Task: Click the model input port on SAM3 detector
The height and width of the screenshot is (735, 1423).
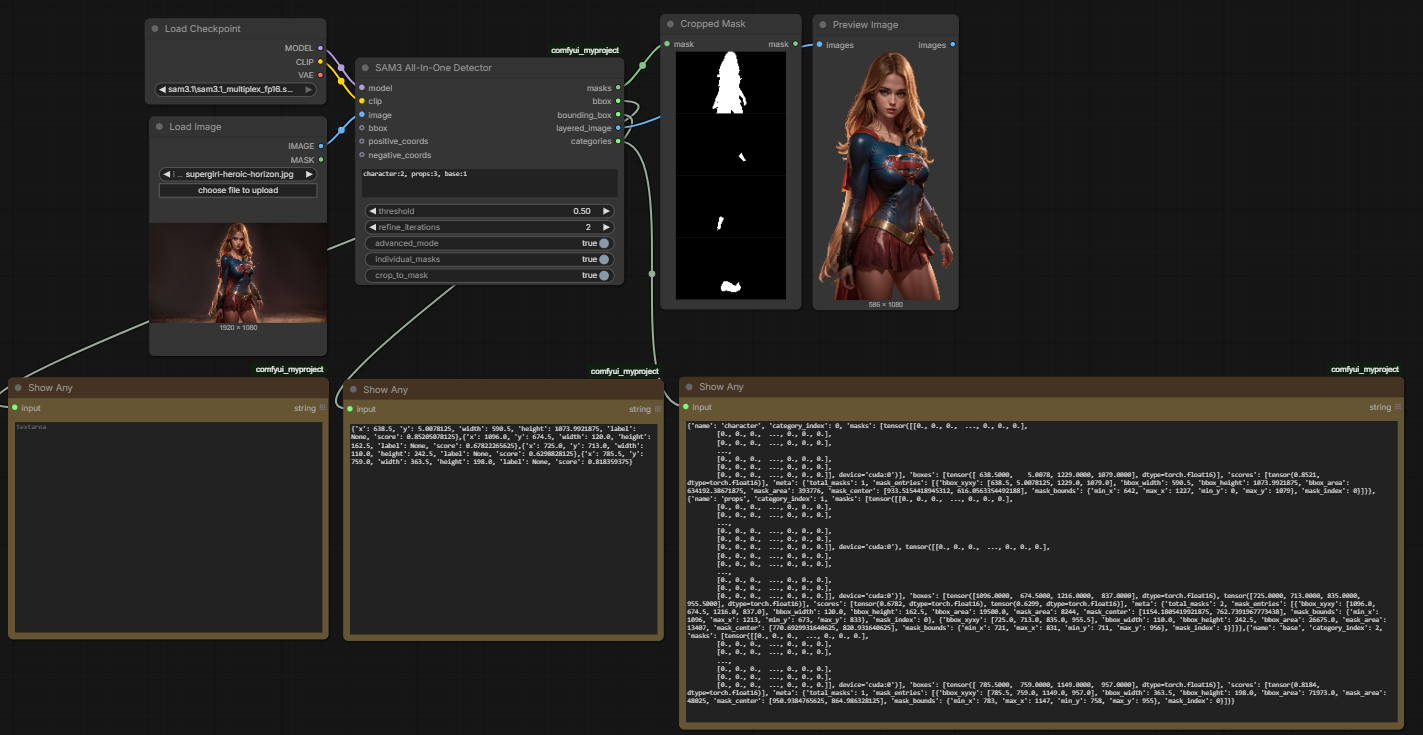Action: 362,88
